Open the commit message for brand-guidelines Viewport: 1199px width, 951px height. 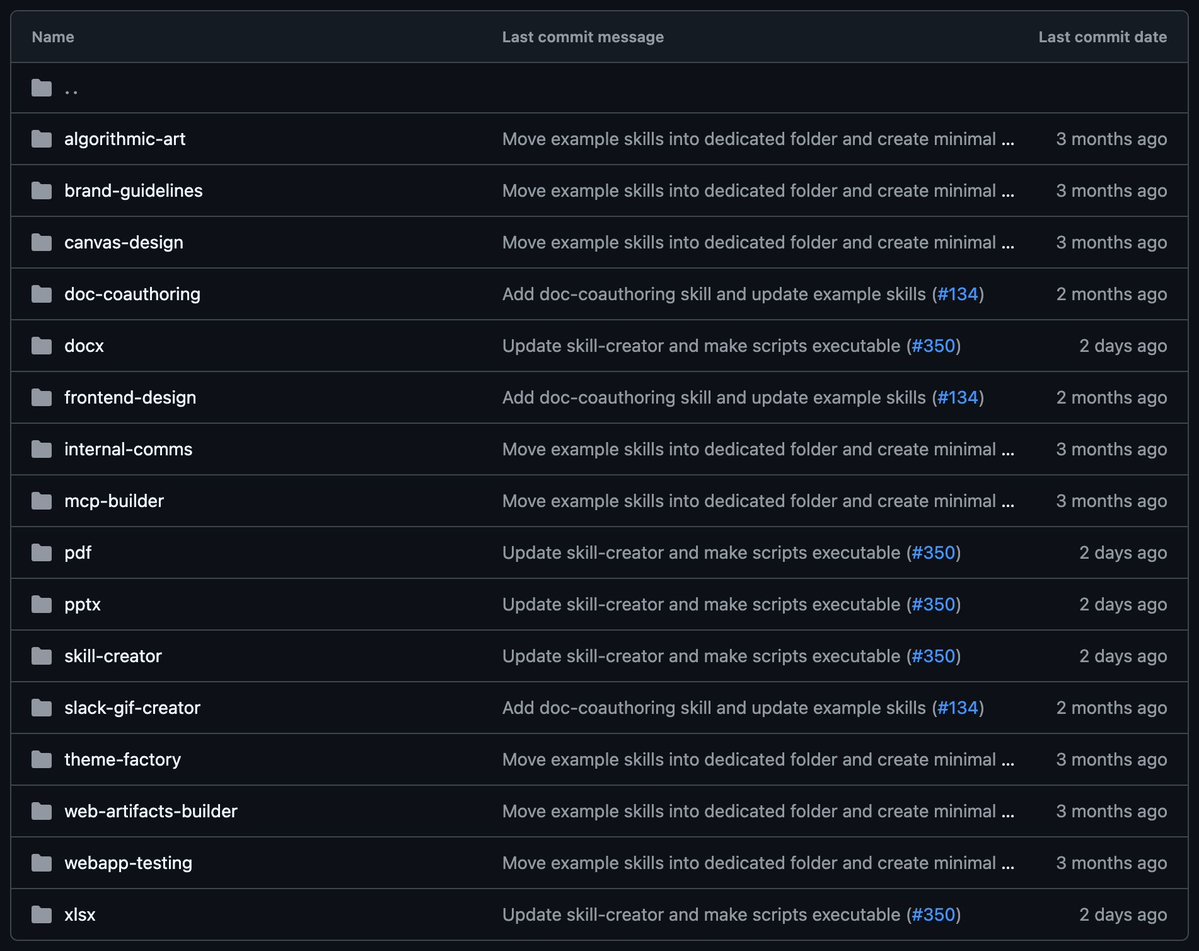click(x=749, y=190)
